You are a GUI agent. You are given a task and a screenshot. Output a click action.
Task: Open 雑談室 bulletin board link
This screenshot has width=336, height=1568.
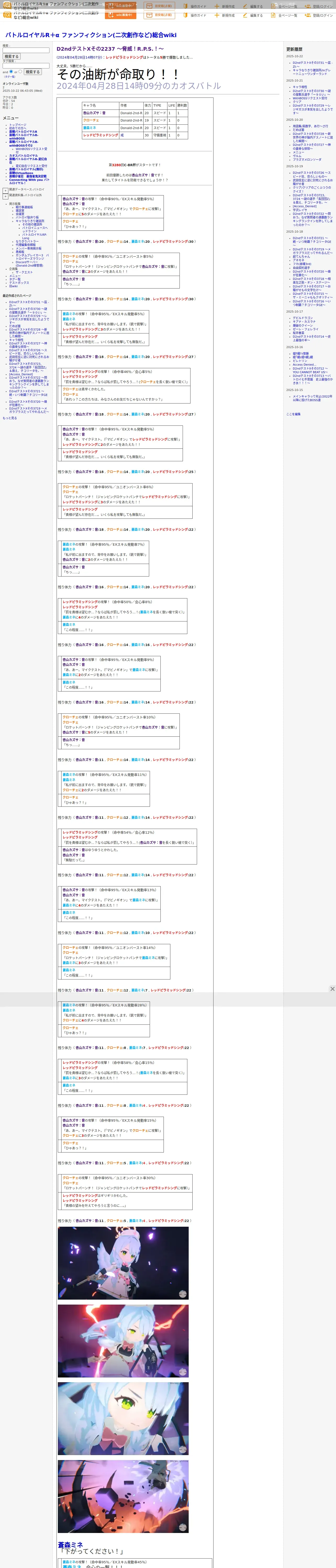point(20,211)
